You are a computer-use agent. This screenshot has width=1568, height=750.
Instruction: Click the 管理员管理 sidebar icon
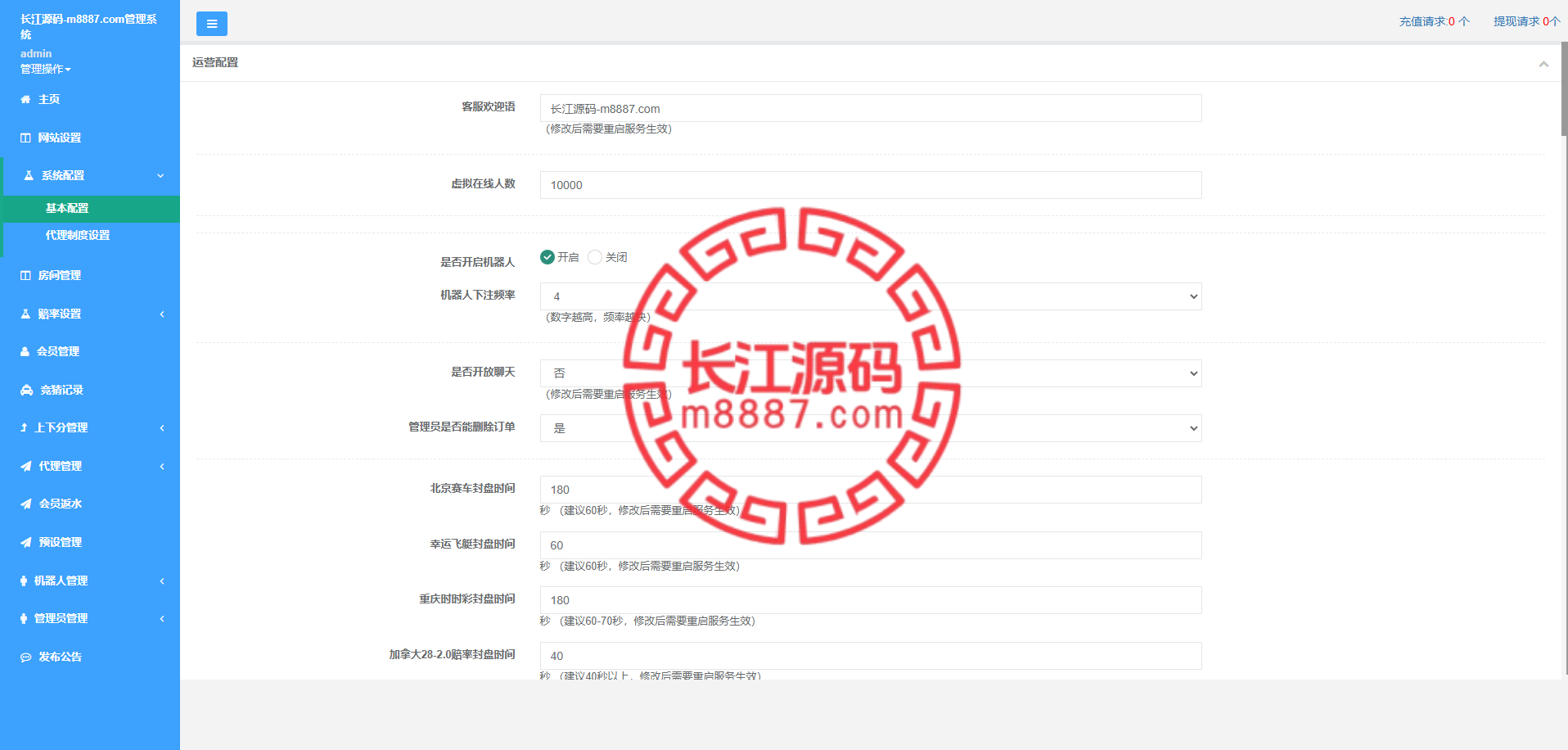[24, 618]
